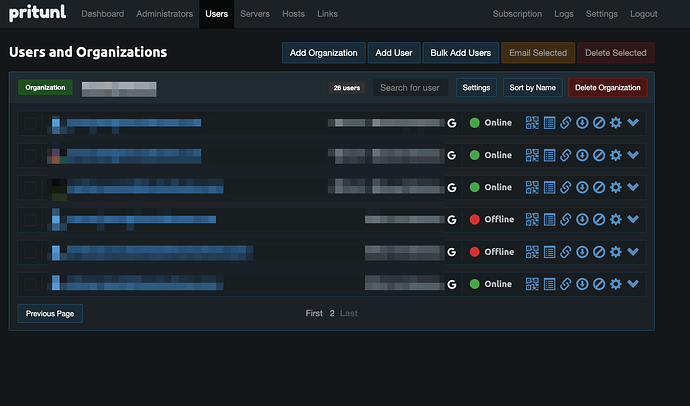Click the Google icon in first user row
This screenshot has height=406, width=690.
click(x=452, y=123)
